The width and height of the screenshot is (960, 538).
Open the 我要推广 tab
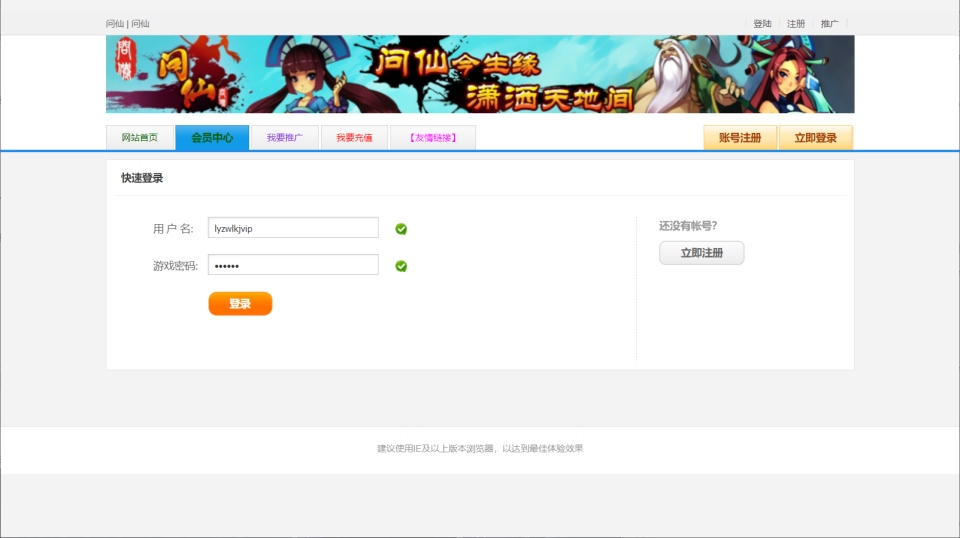pos(285,138)
